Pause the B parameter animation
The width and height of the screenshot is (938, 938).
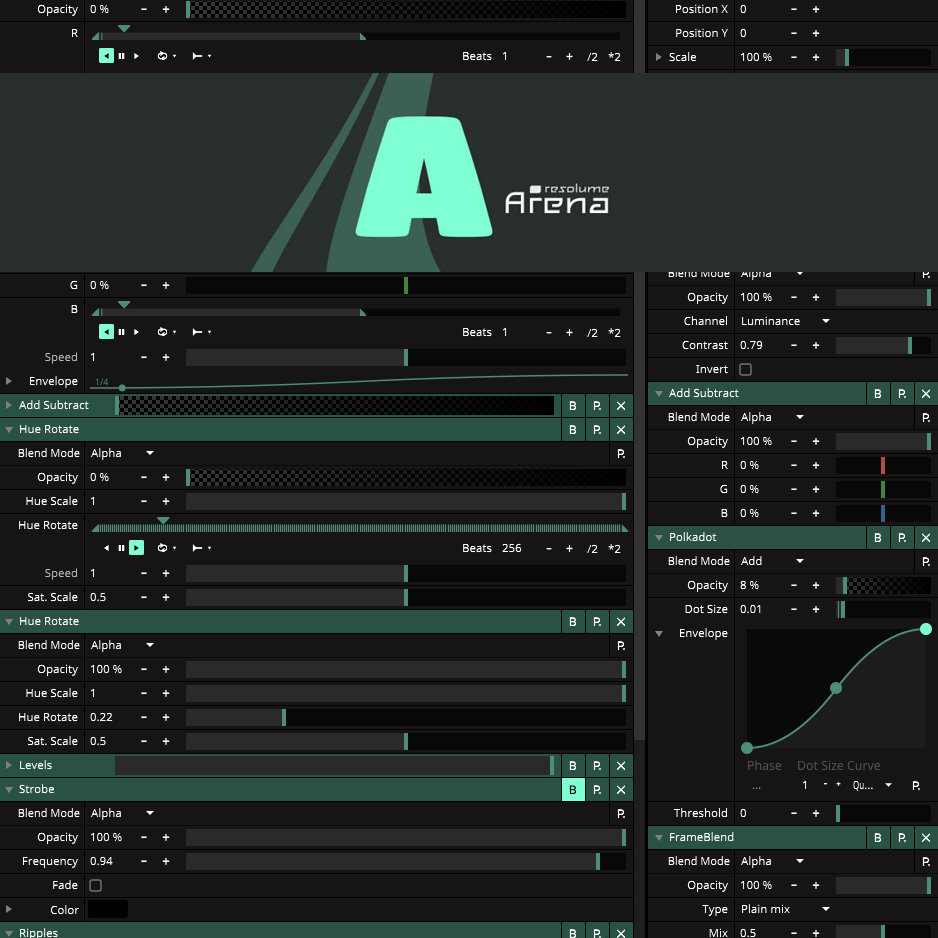121,332
